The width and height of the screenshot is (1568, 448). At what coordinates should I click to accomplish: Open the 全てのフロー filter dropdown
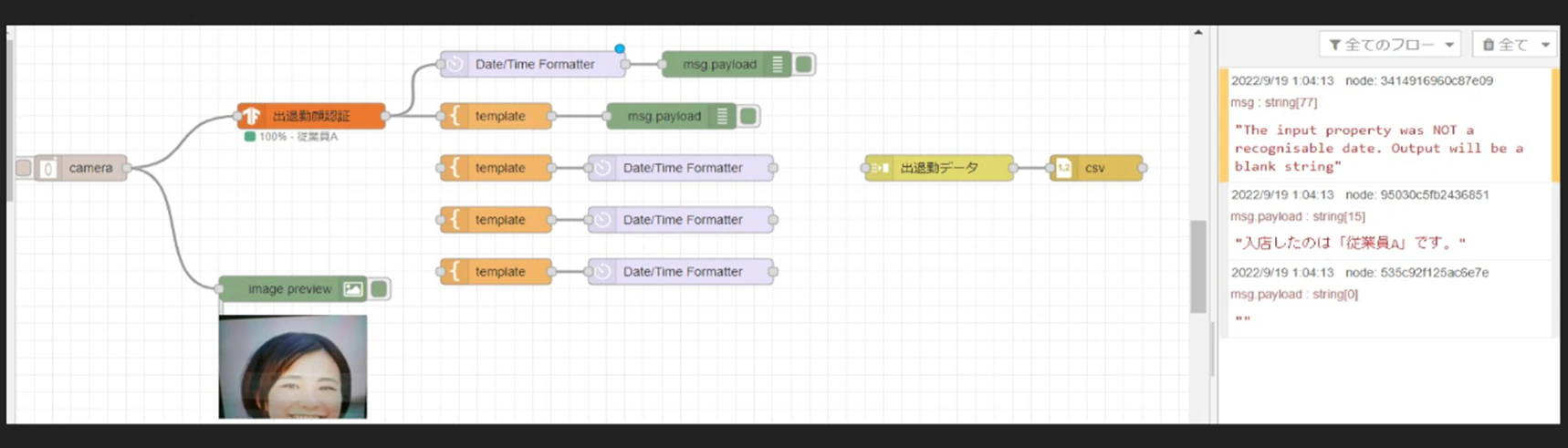point(1390,45)
